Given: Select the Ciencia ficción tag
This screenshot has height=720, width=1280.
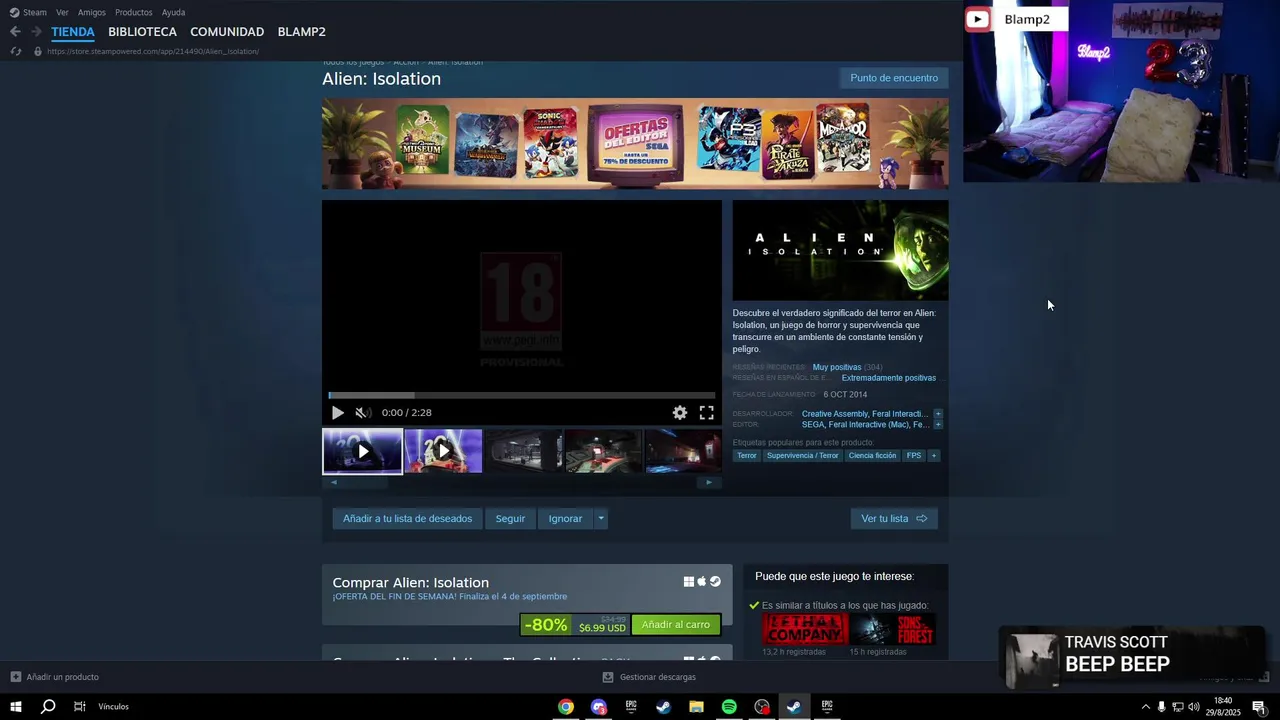Looking at the screenshot, I should (872, 456).
